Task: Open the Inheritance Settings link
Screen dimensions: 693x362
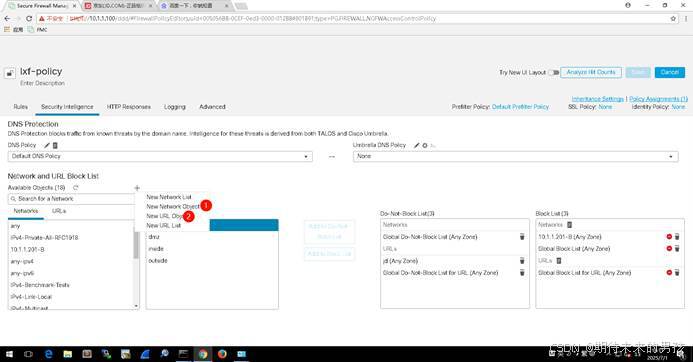Action: 598,99
